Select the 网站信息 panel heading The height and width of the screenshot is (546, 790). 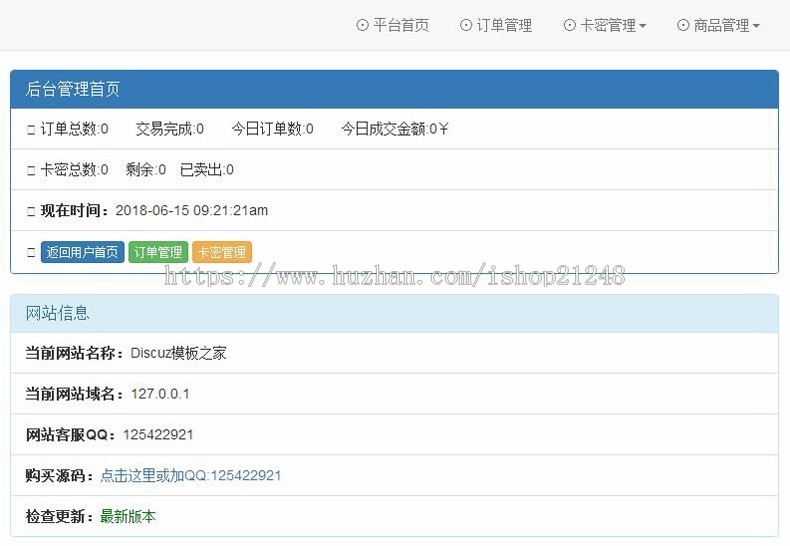(394, 313)
